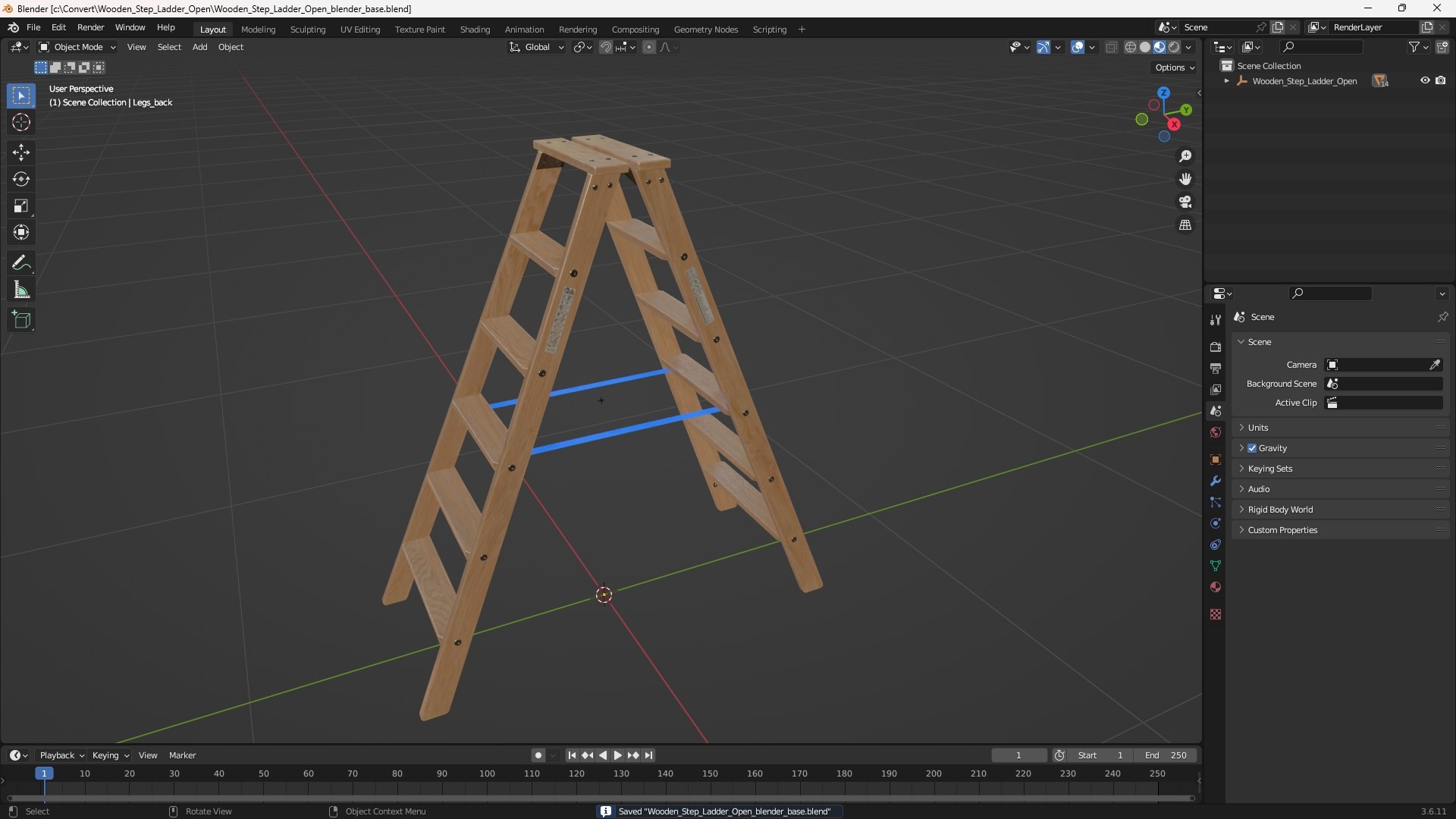The height and width of the screenshot is (819, 1456).
Task: Toggle snapping magnet in header
Action: pyautogui.click(x=606, y=47)
